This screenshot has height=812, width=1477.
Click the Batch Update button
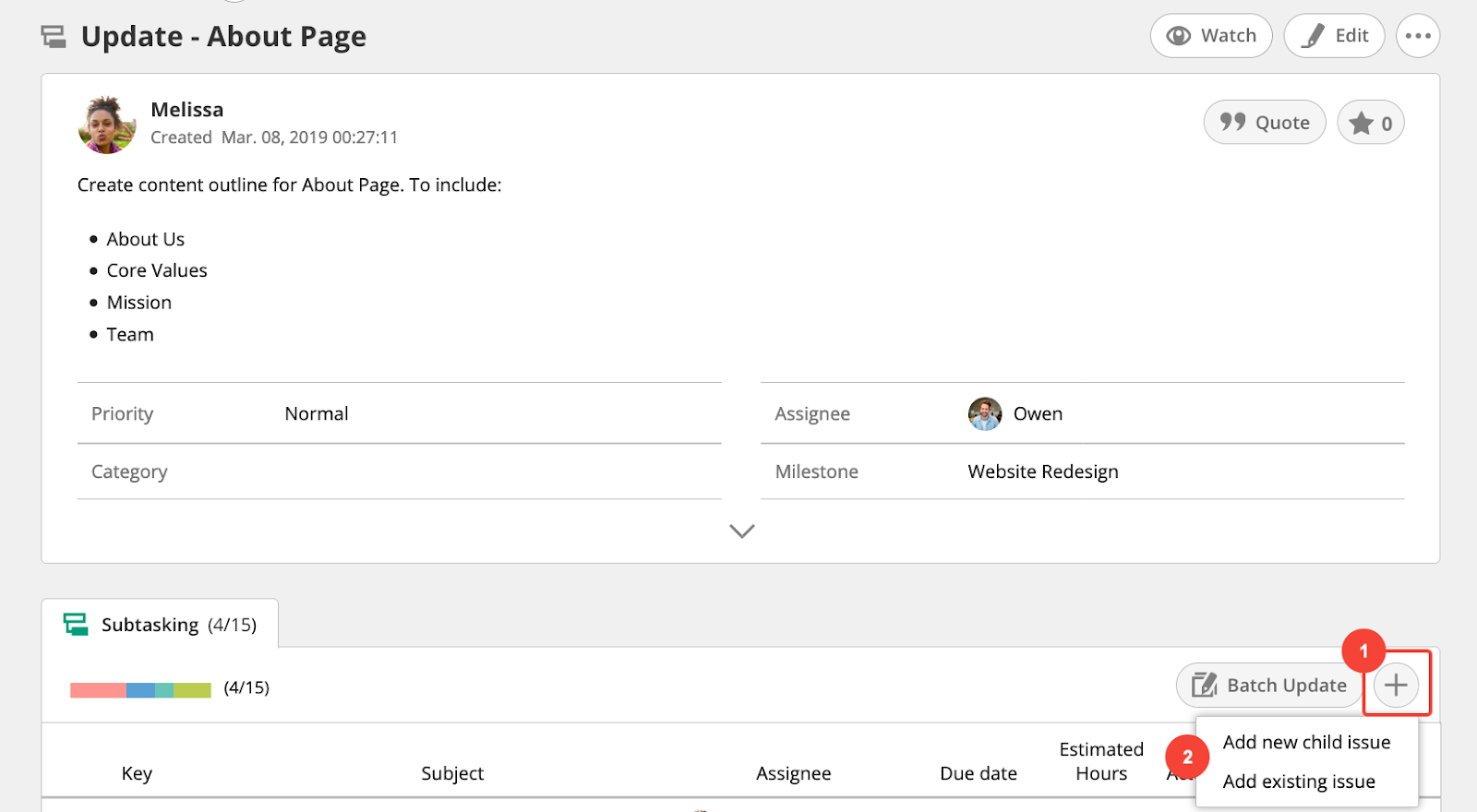click(1268, 686)
